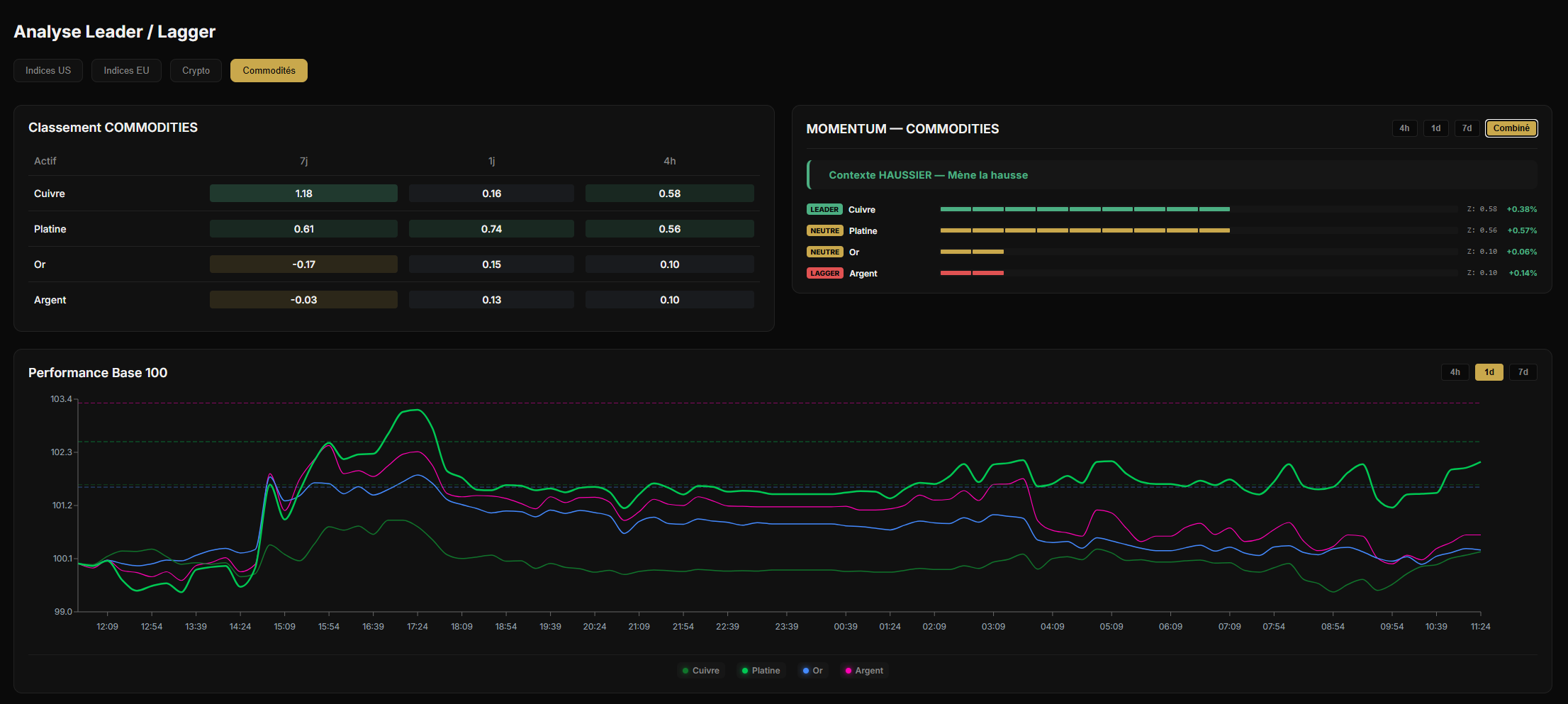Toggle Argent series in chart legend

click(864, 671)
